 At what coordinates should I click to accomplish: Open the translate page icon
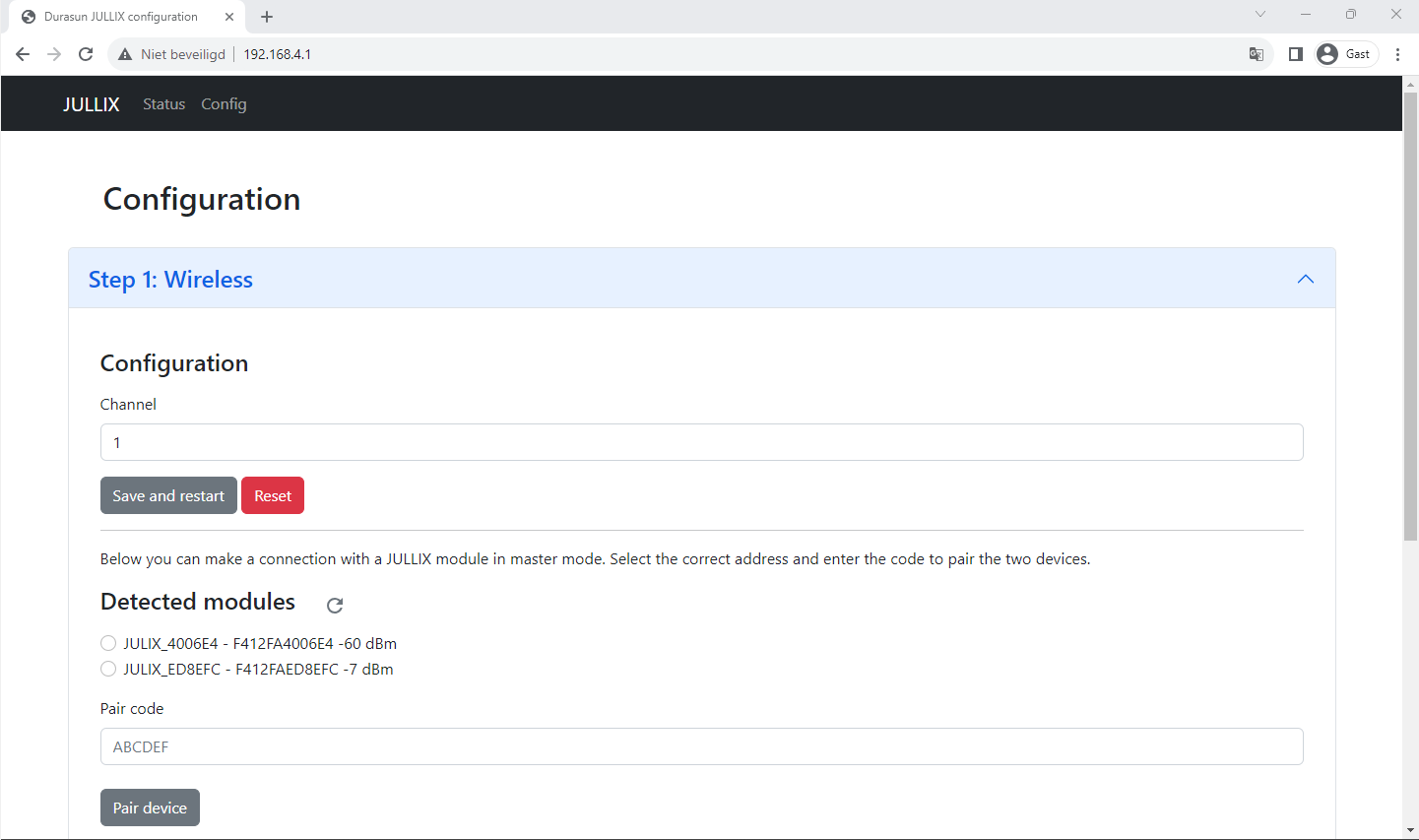(x=1256, y=54)
